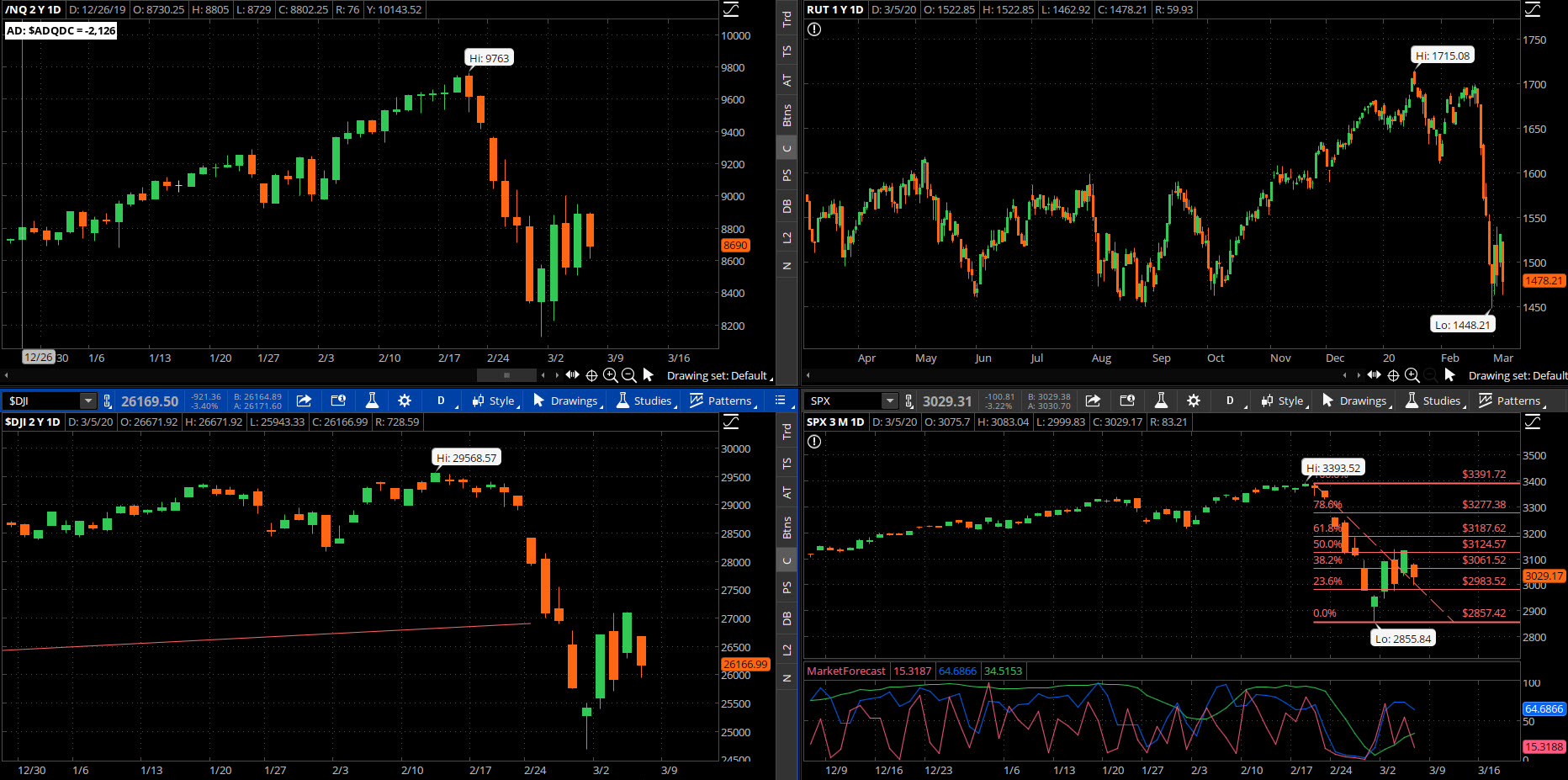The width and height of the screenshot is (1568, 780).
Task: Select the pan tool under the RUT chart
Action: pos(1375,375)
